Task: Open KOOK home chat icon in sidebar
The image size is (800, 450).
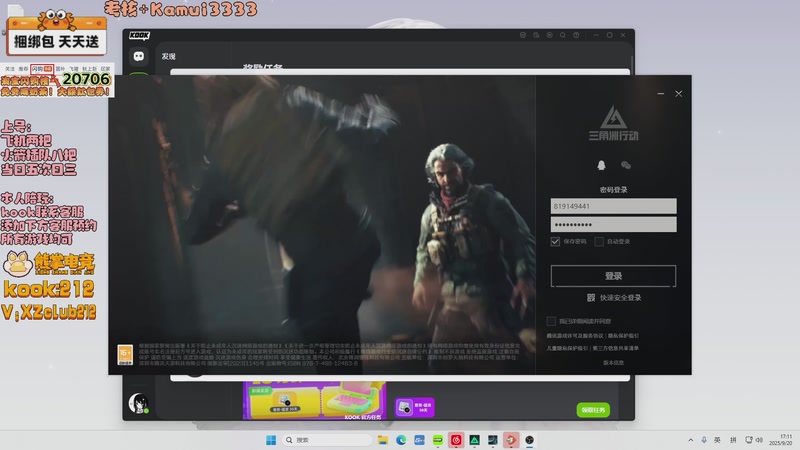Action: [x=138, y=56]
